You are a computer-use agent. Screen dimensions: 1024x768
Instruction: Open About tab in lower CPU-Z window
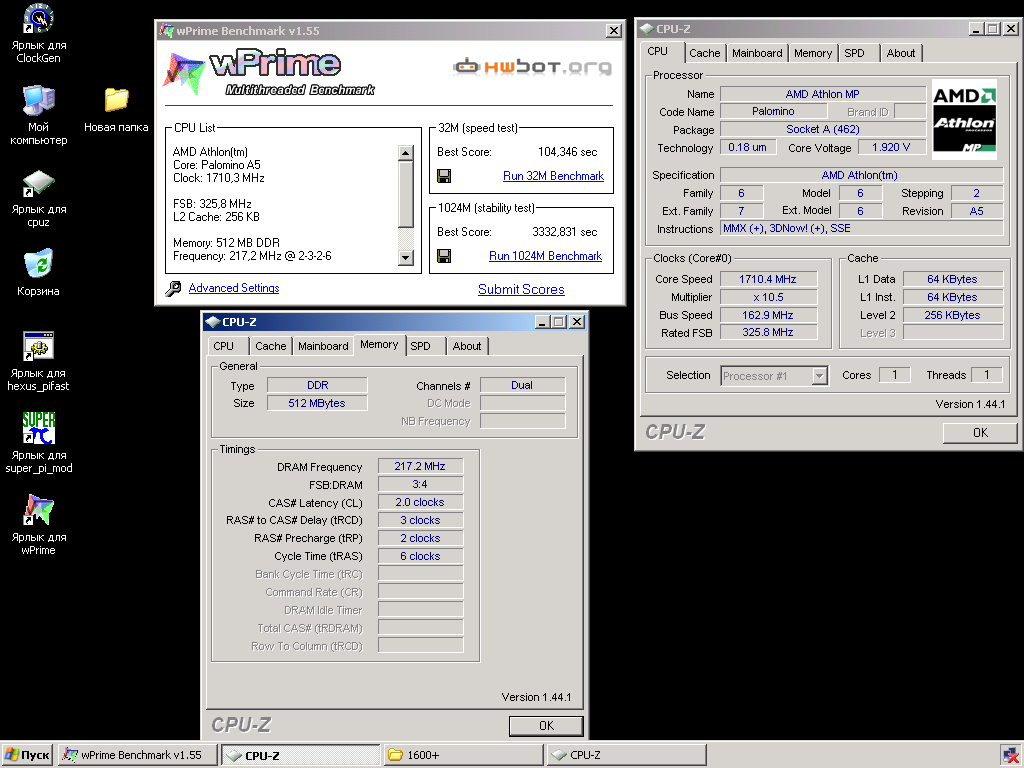467,346
